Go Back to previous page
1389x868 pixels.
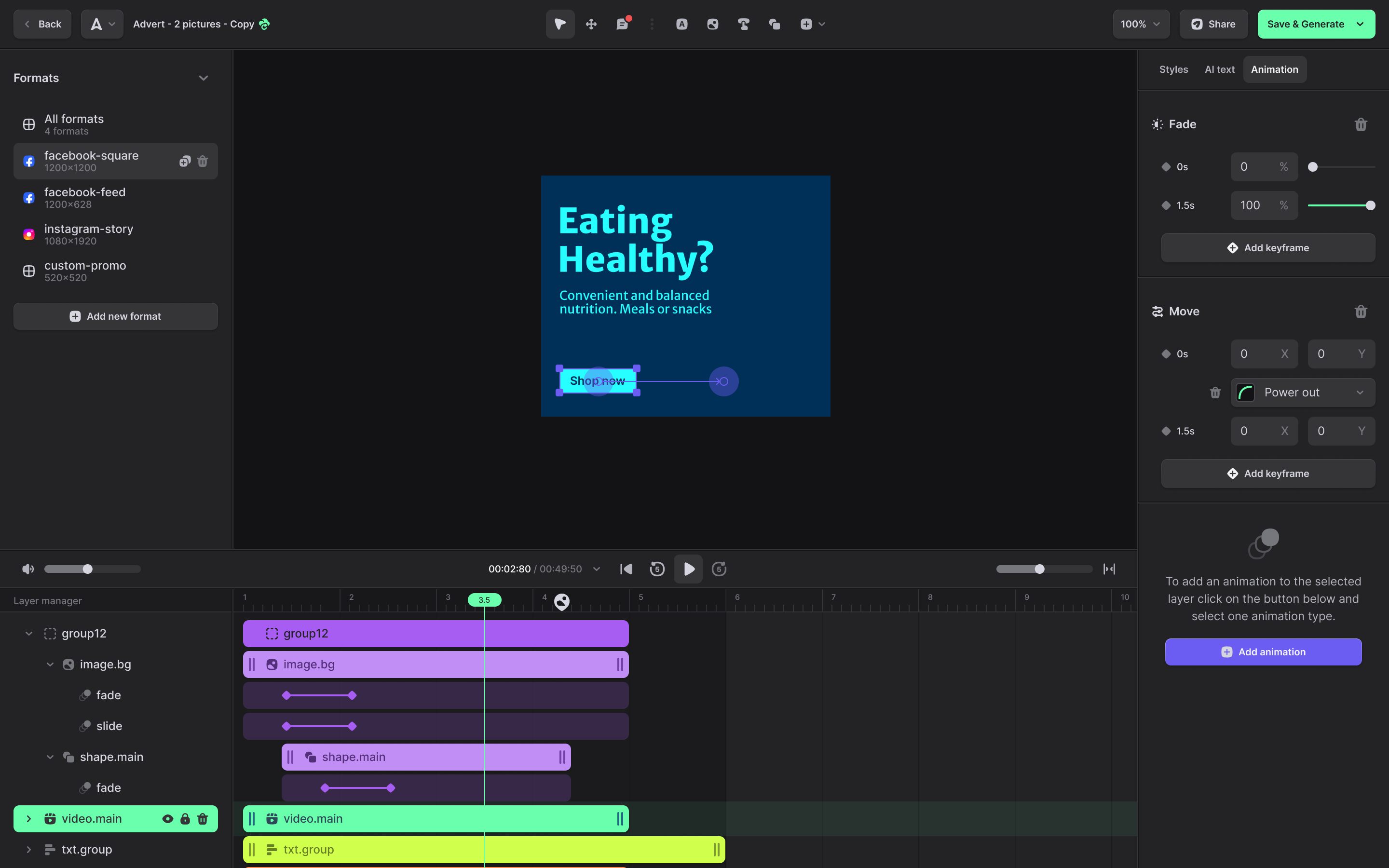point(42,24)
